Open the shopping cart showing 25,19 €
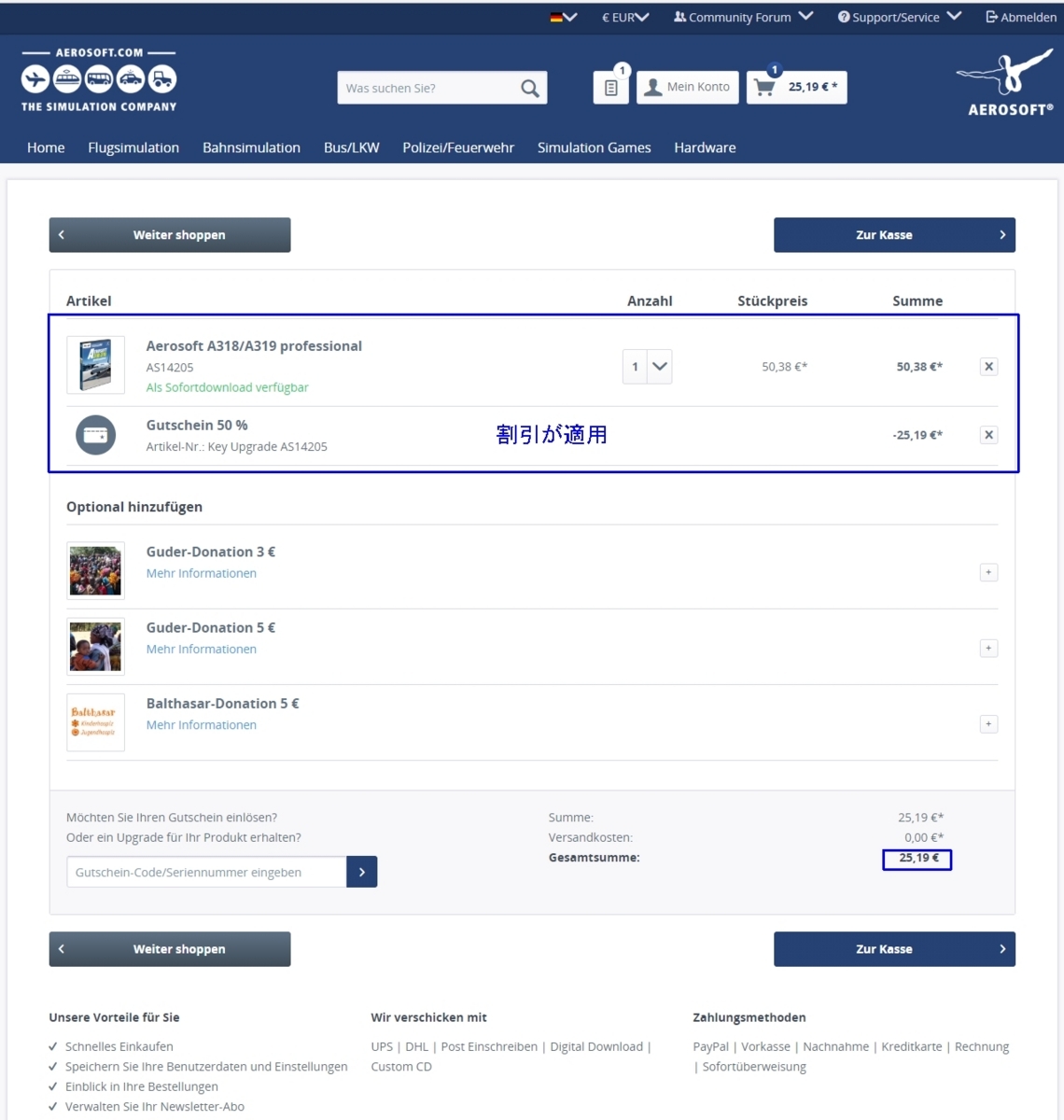This screenshot has height=1120, width=1064. tap(796, 87)
